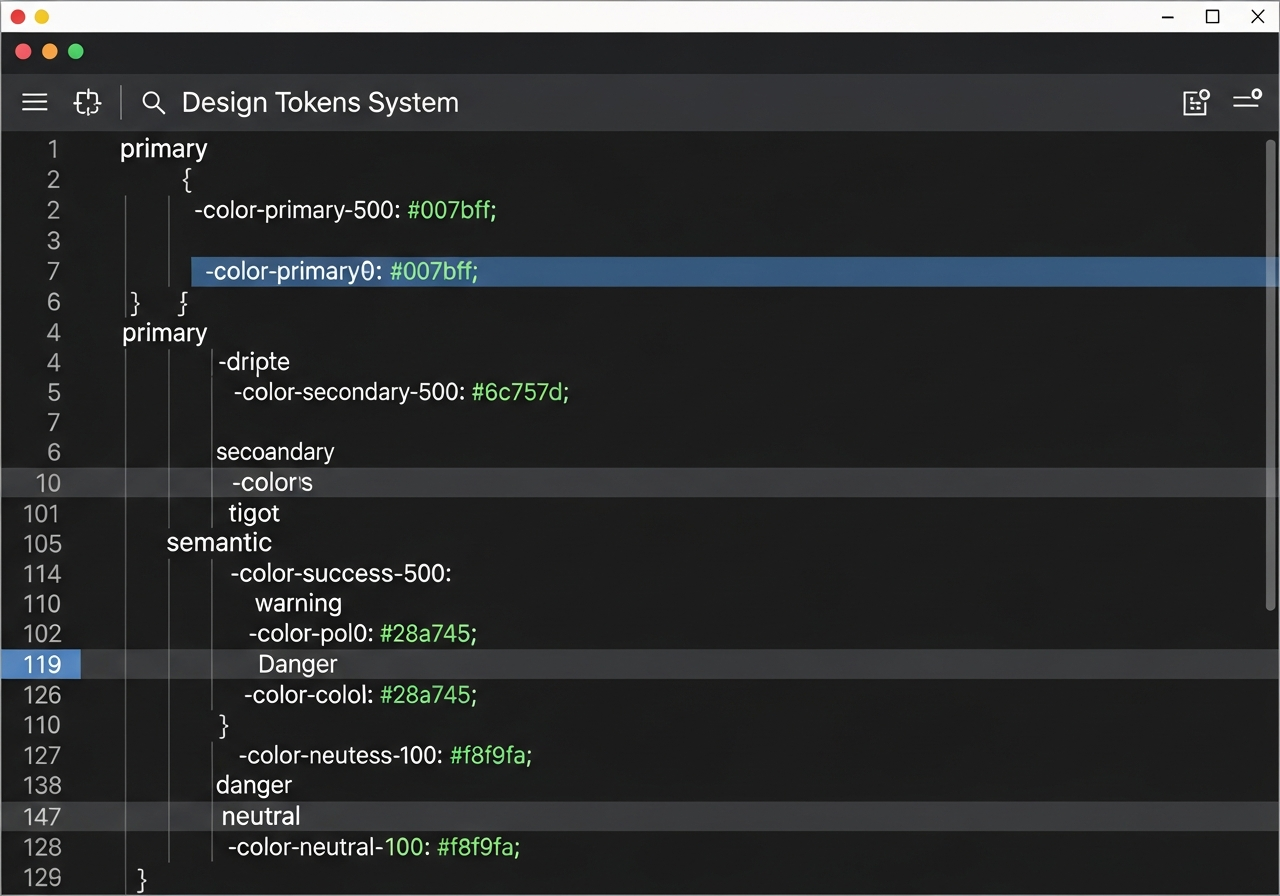Open the hamburger menu icon
This screenshot has width=1280, height=896.
coord(35,102)
